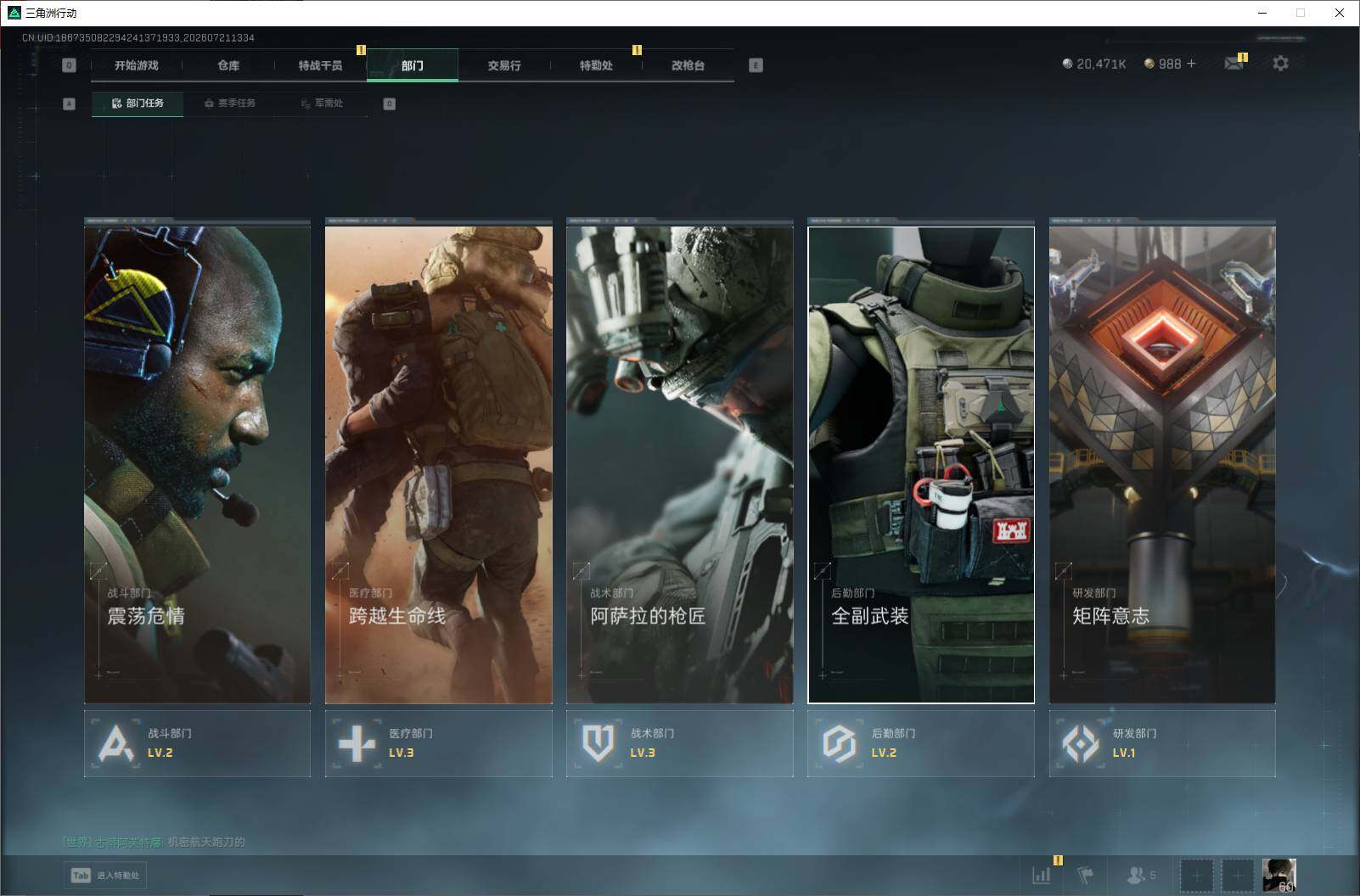1360x896 pixels.
Task: Switch to the 仓库 tab
Action: pyautogui.click(x=228, y=65)
